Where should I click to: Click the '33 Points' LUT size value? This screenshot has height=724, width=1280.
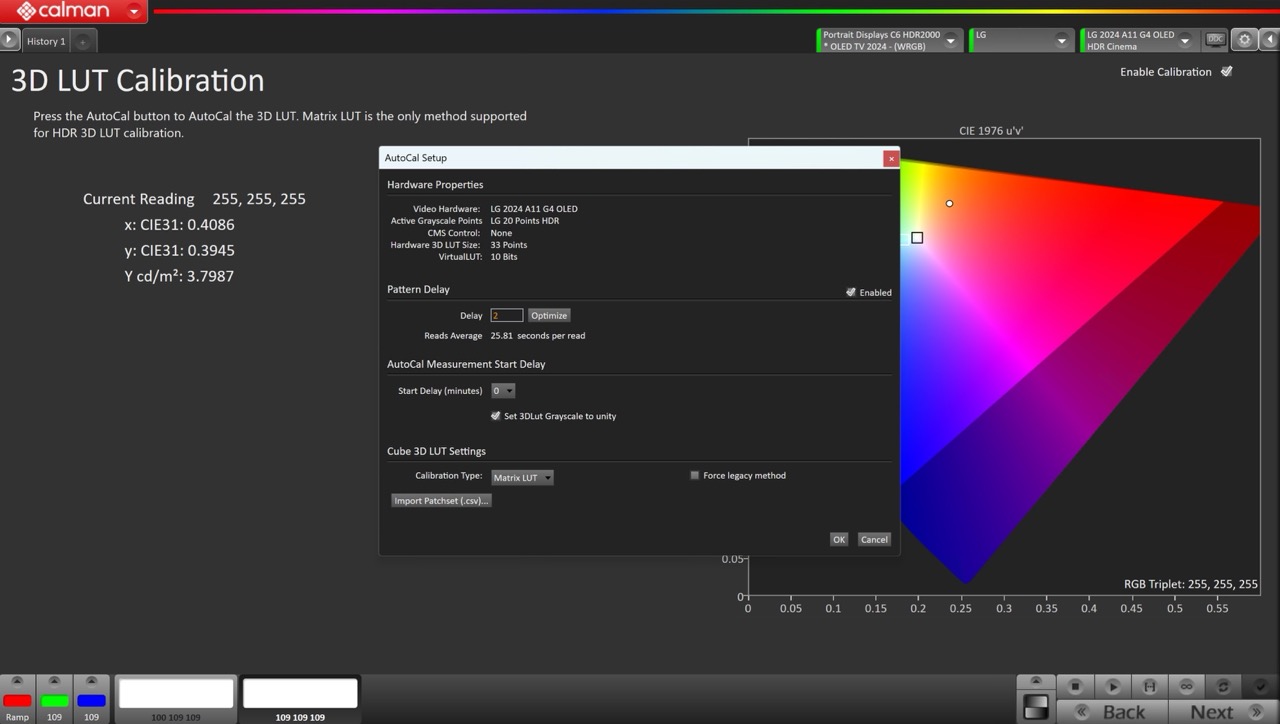(x=509, y=245)
